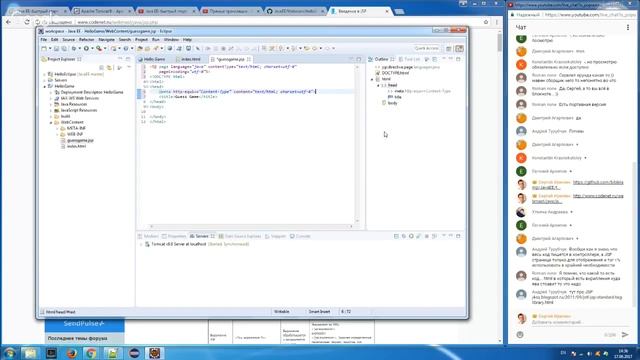Open the Source menu in Eclipse

[x=69, y=40]
